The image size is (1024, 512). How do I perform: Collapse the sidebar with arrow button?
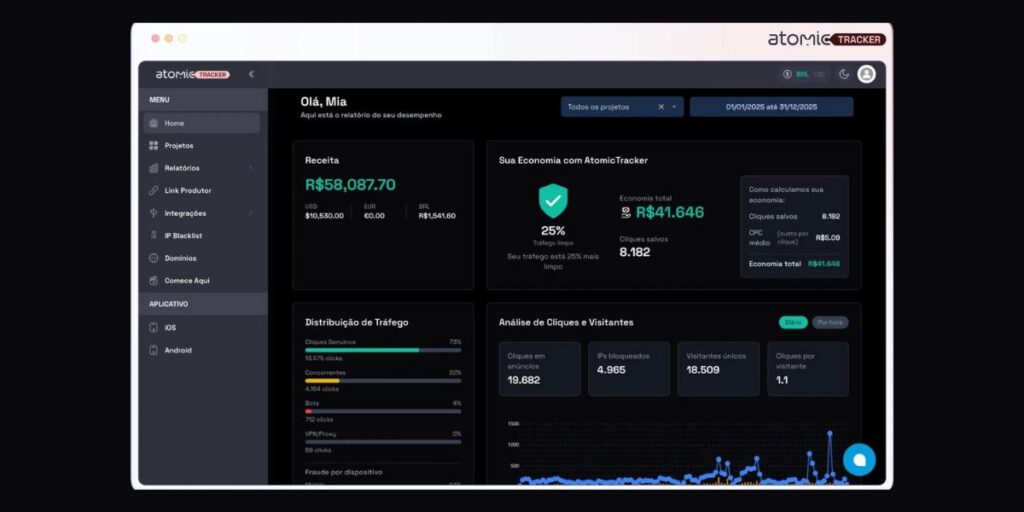click(251, 74)
